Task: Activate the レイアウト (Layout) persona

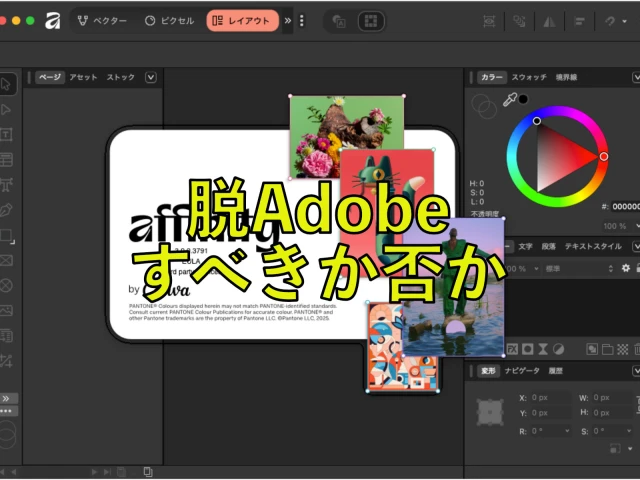Action: click(242, 20)
